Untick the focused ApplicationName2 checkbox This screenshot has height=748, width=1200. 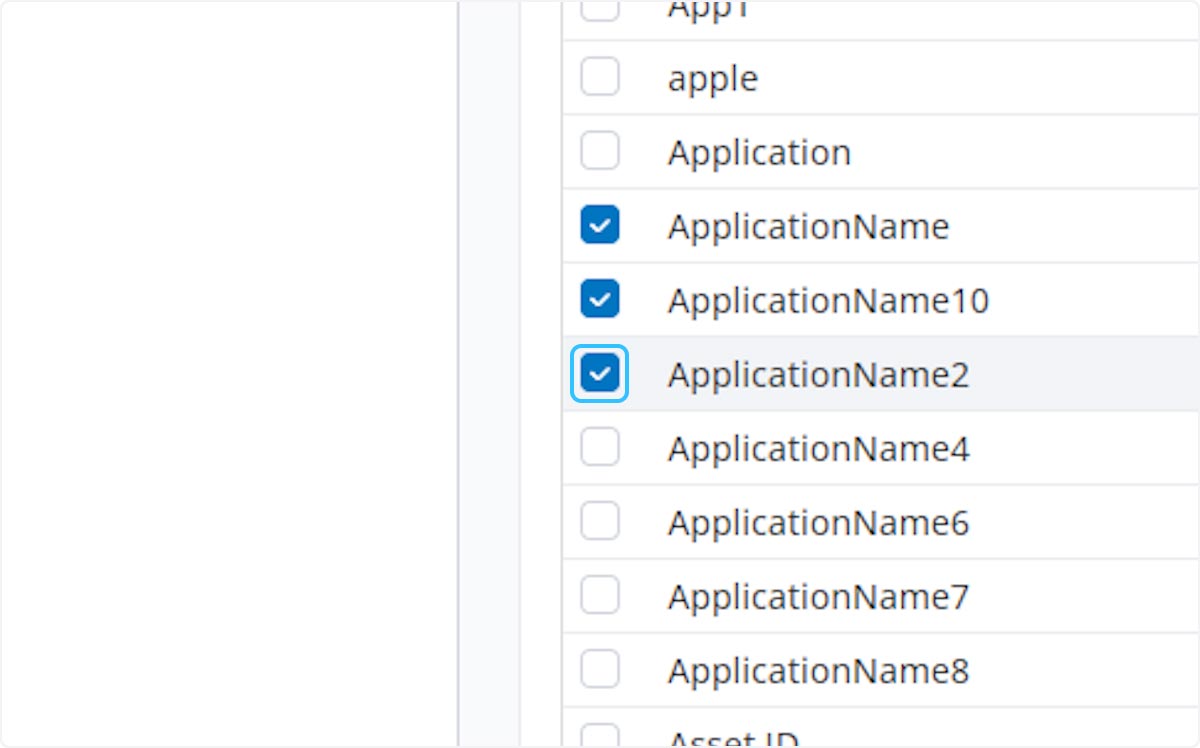pos(600,374)
